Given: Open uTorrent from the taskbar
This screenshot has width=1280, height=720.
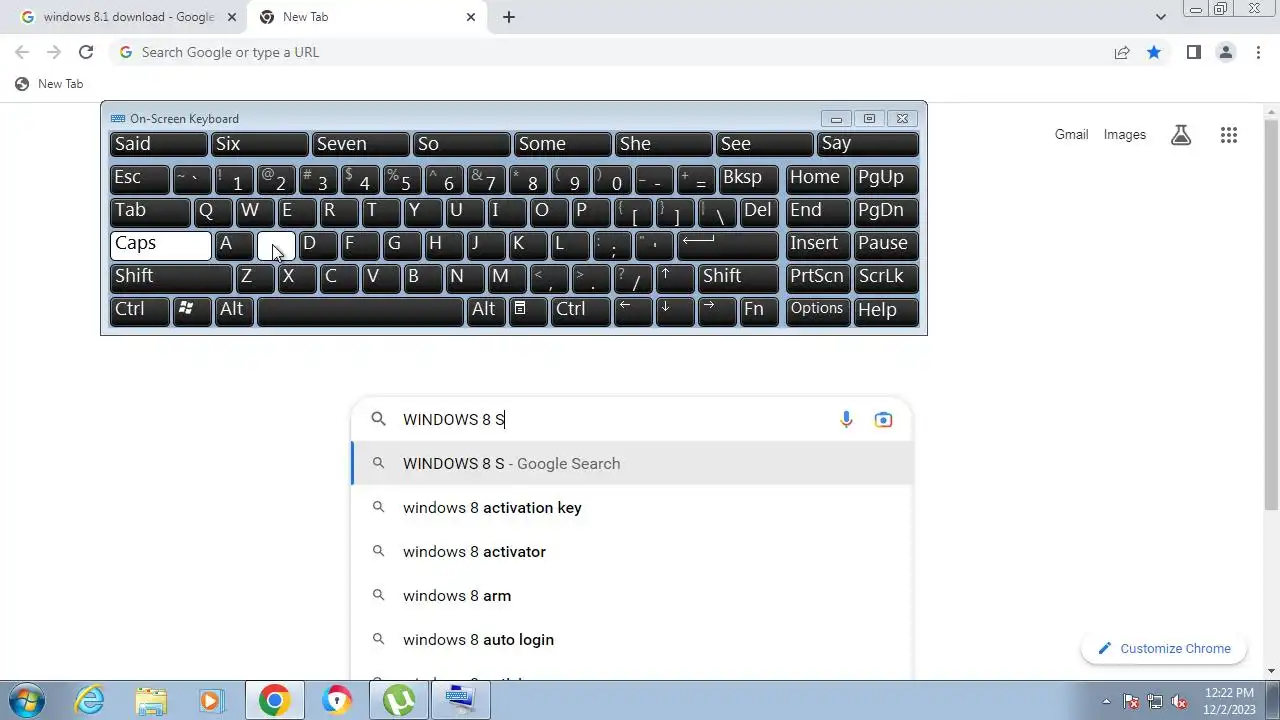Looking at the screenshot, I should (399, 700).
